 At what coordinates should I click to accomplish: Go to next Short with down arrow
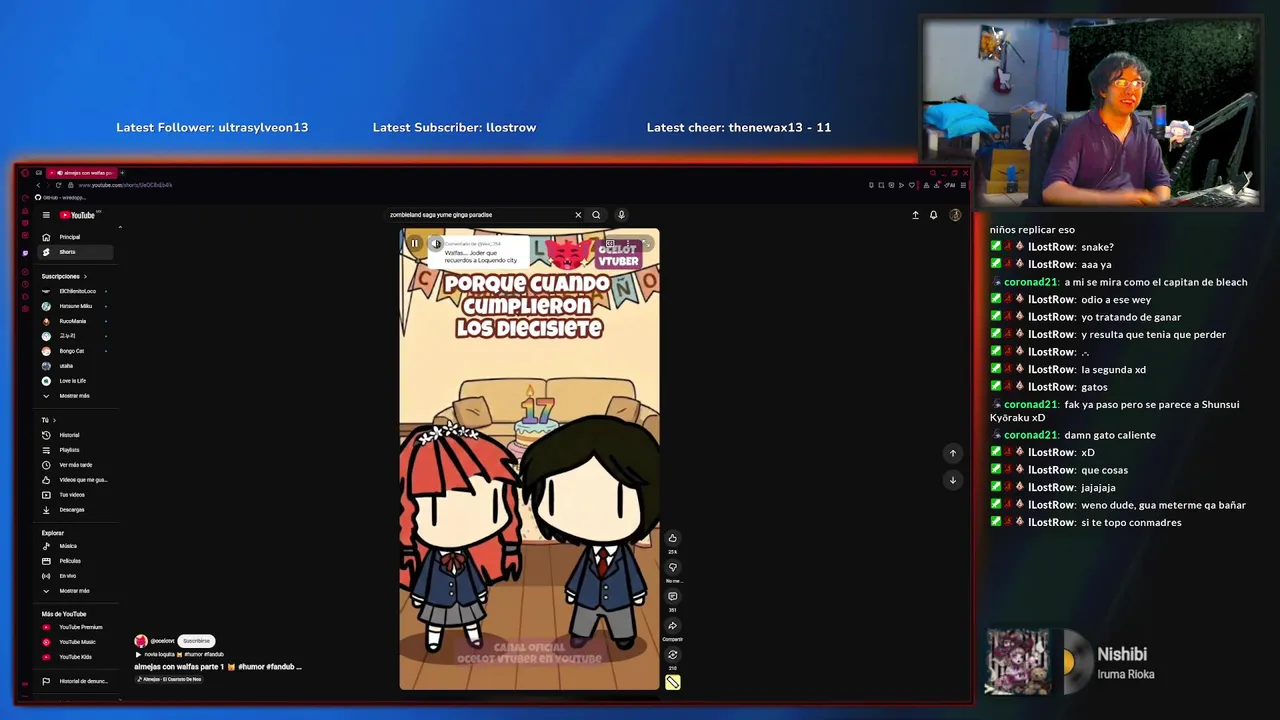952,480
